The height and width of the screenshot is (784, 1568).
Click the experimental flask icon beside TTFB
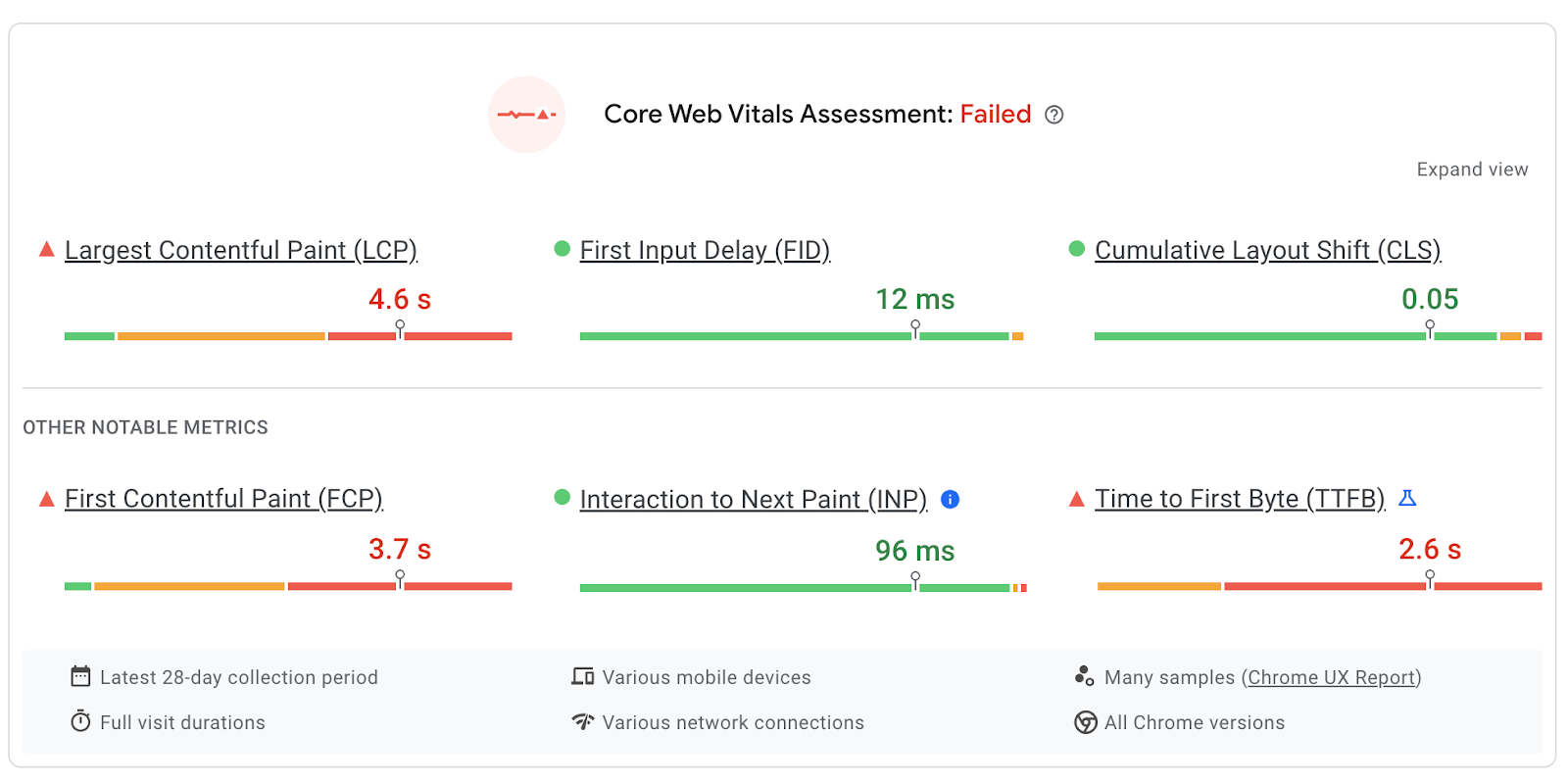[x=1407, y=498]
